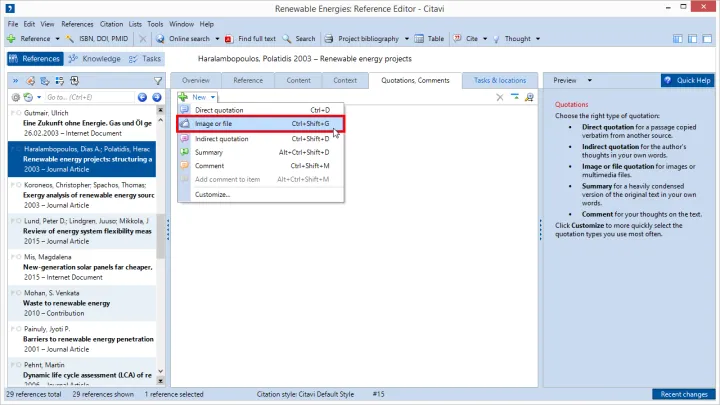Screen dimensions: 720x405
Task: Select the Gutmair, Ulrich reference
Action: point(82,123)
